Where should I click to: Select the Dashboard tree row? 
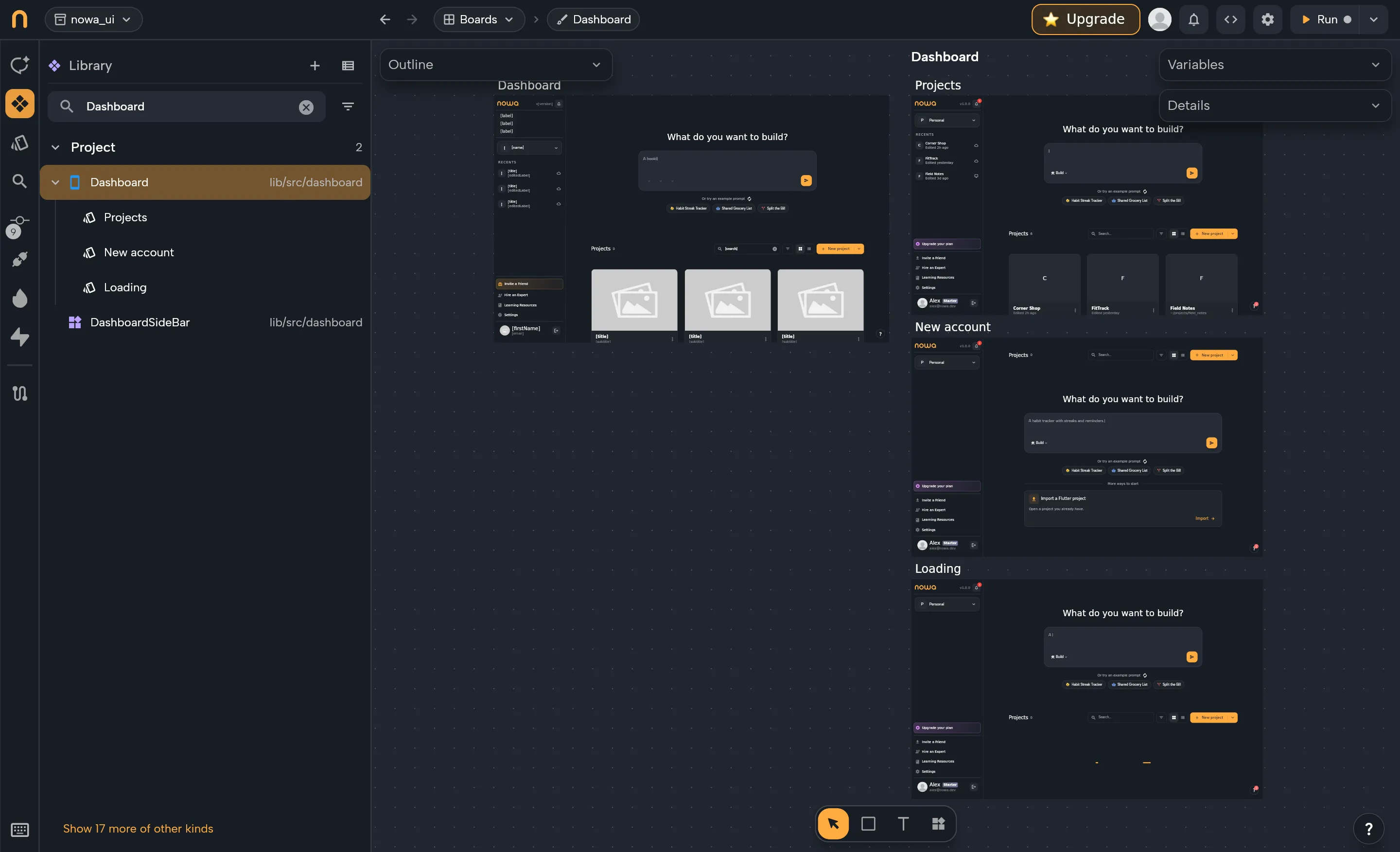pyautogui.click(x=205, y=182)
